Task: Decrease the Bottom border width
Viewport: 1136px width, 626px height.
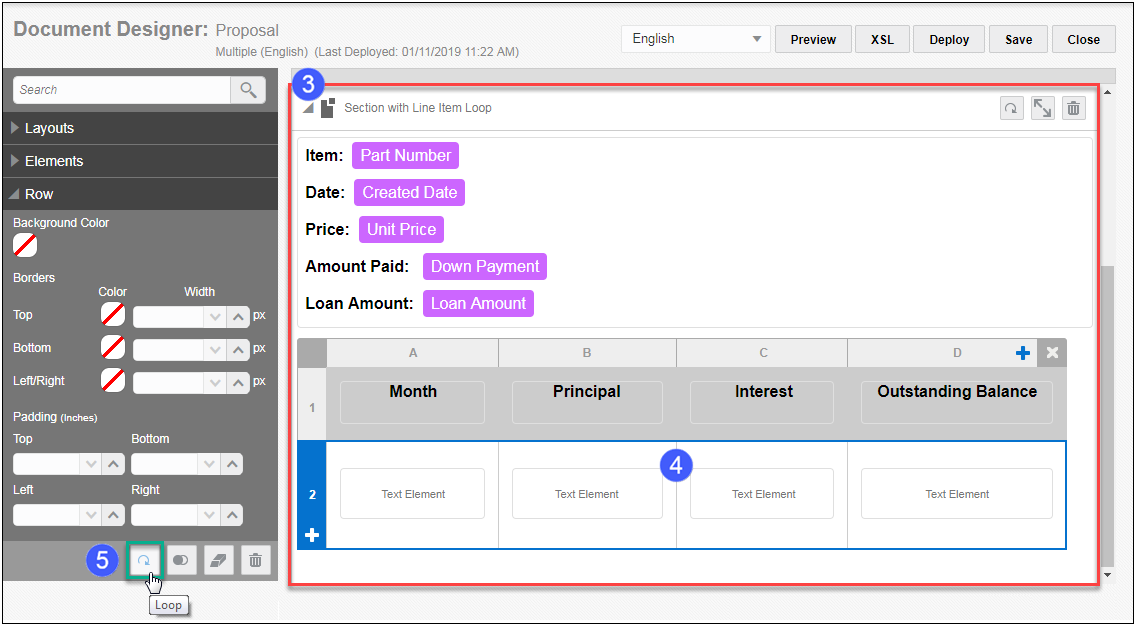Action: click(x=215, y=350)
